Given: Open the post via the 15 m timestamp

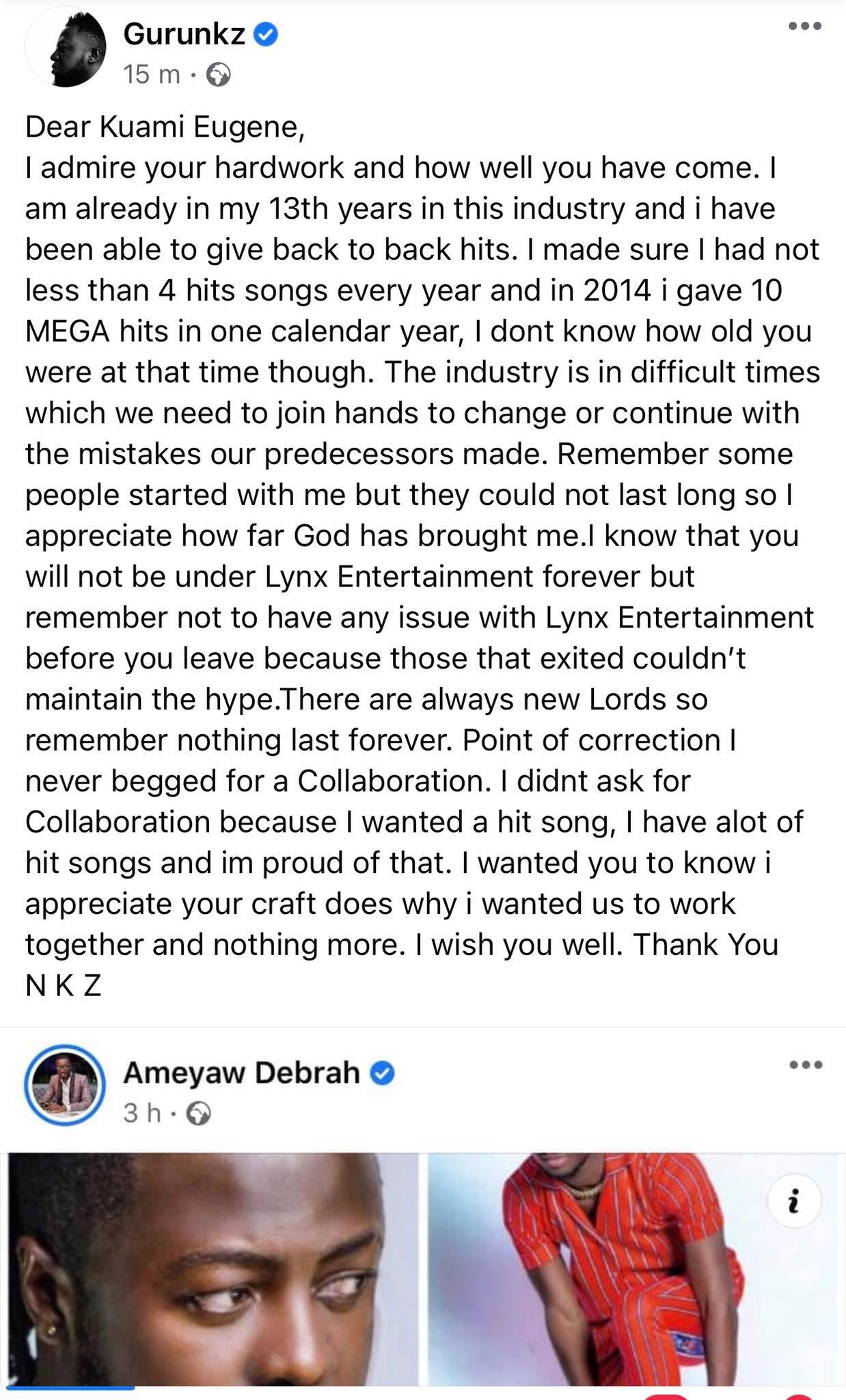Looking at the screenshot, I should point(152,75).
